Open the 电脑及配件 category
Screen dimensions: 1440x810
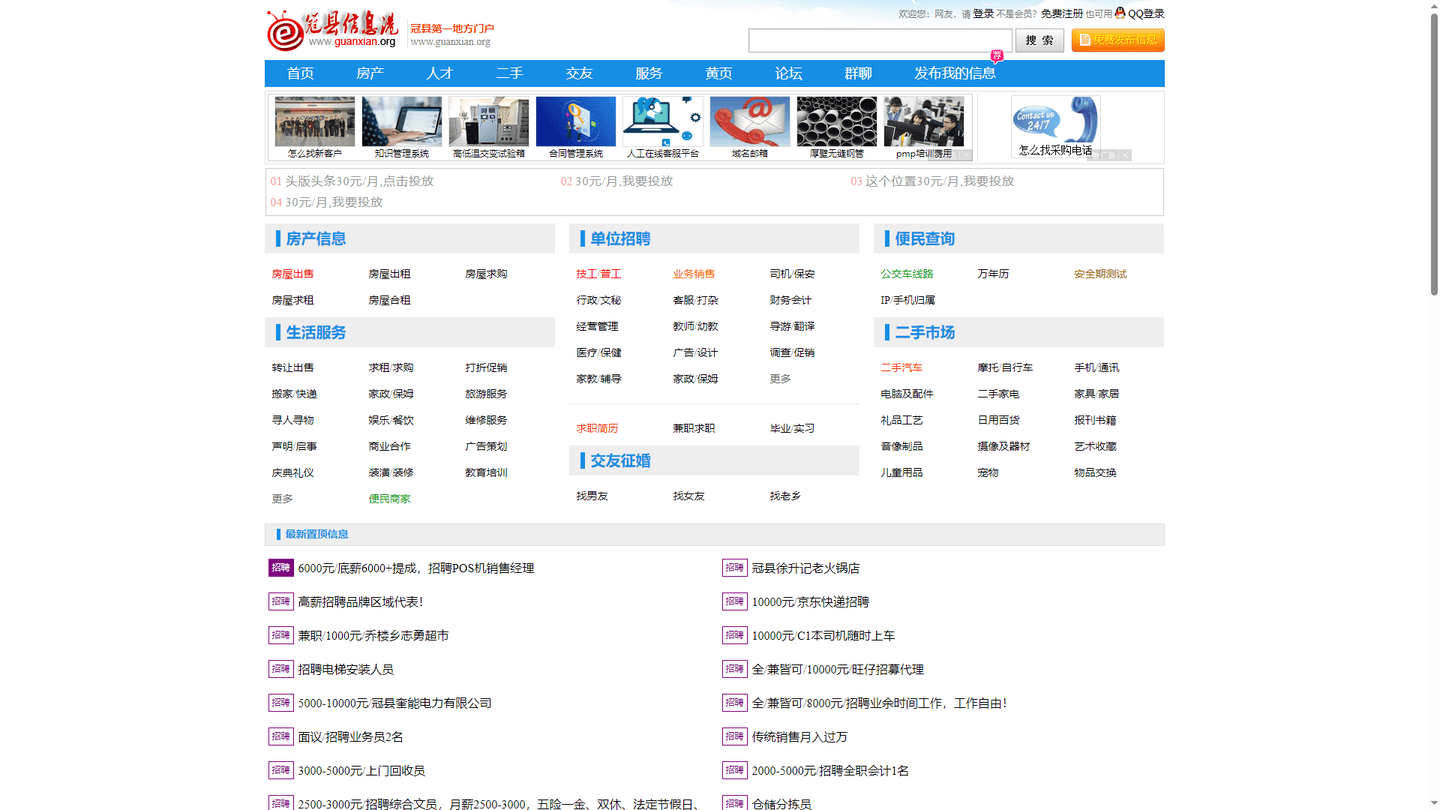pos(907,394)
